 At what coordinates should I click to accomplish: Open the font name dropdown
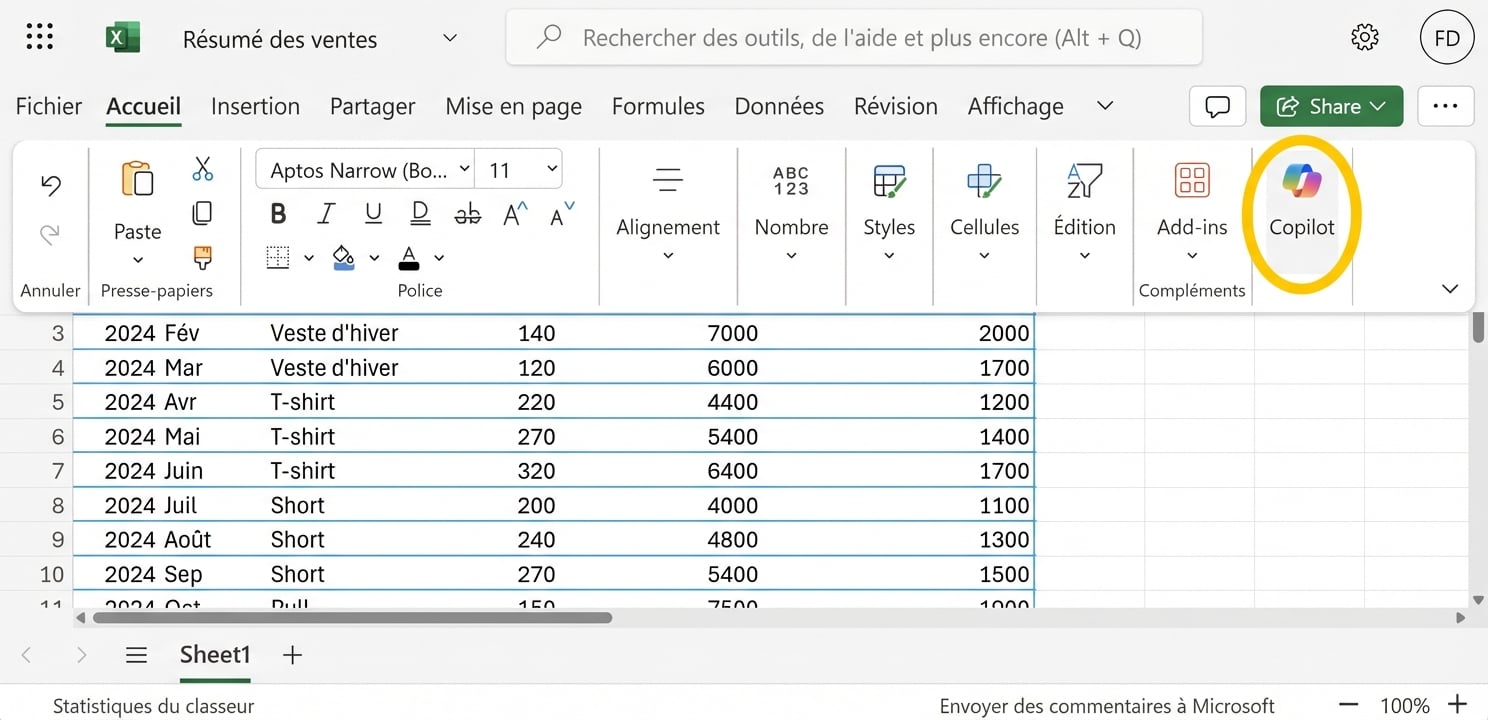click(x=466, y=169)
